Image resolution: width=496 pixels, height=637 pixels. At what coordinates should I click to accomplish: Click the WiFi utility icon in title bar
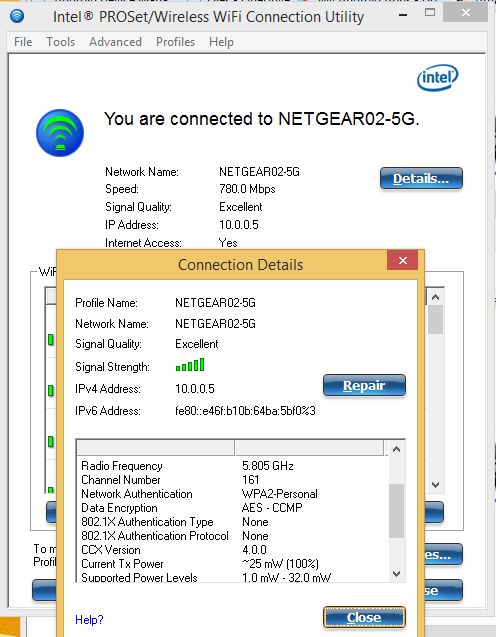point(17,16)
